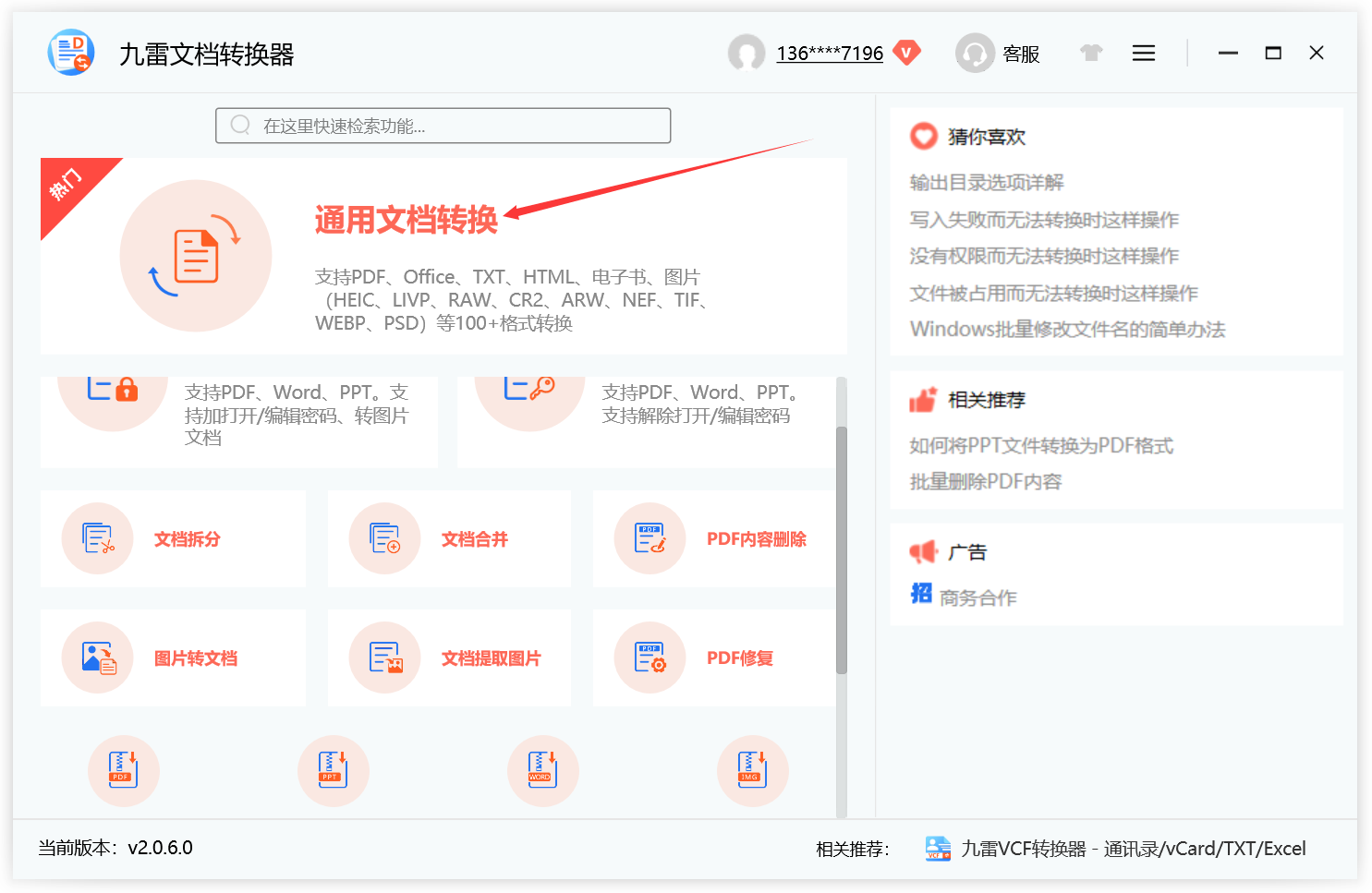This screenshot has width=1372, height=893.
Task: Click the version text v2.0.6.0
Action: click(x=160, y=848)
